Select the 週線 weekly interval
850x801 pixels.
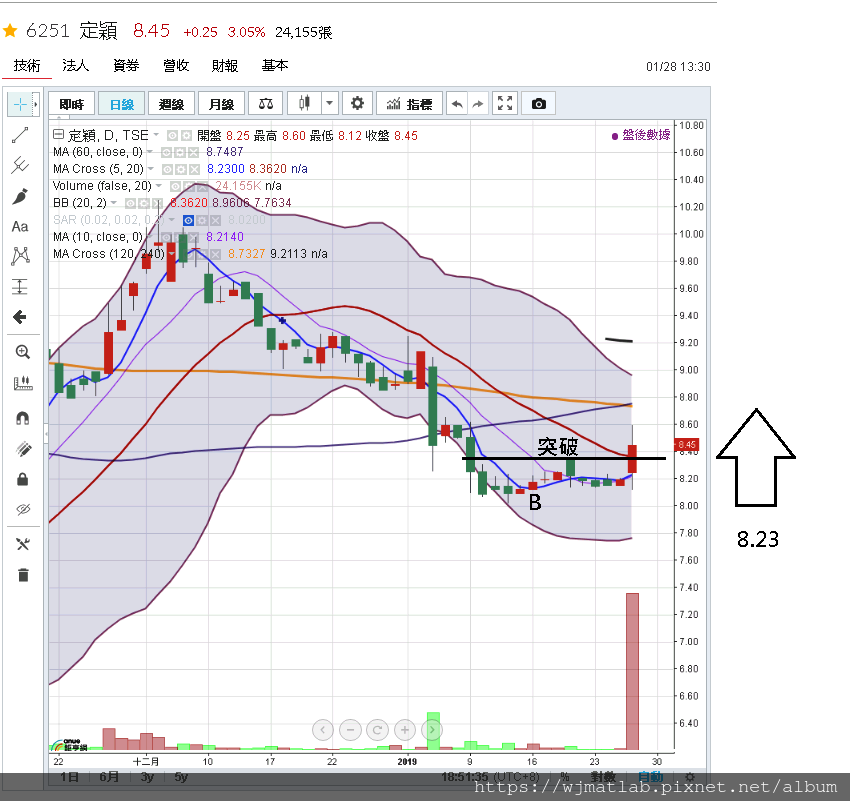click(171, 104)
